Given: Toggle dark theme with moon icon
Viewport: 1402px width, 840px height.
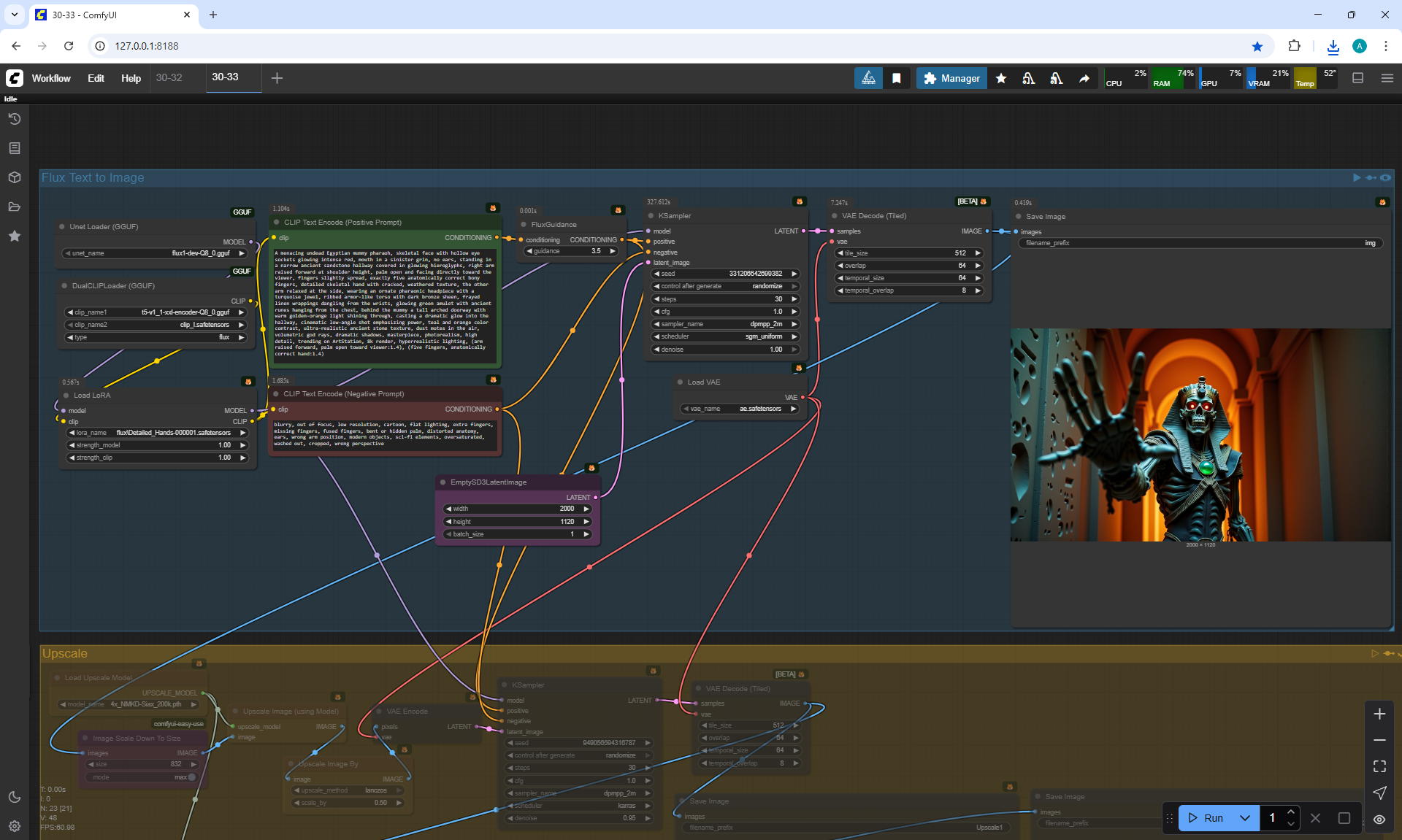Looking at the screenshot, I should [15, 797].
